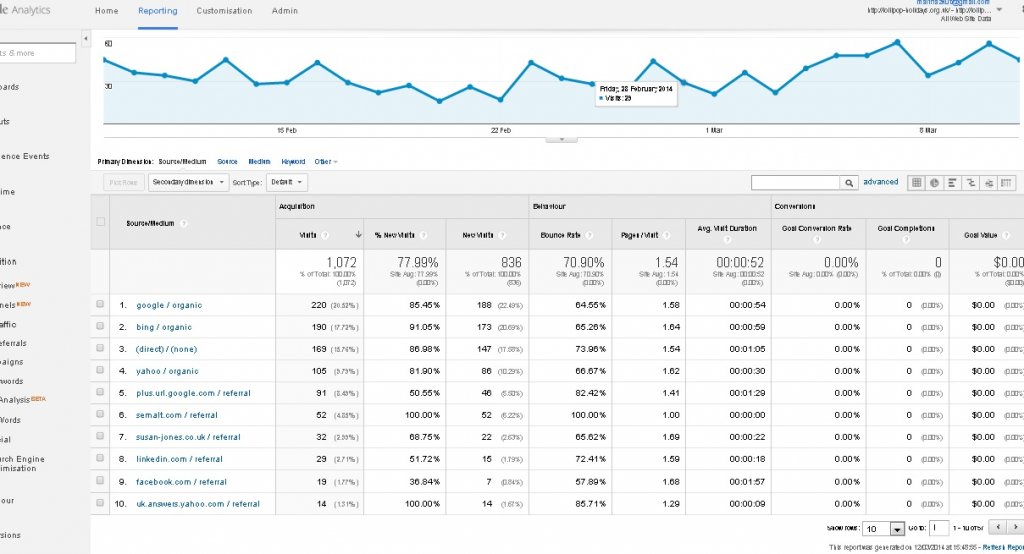Open help icon under Avg. Visit Duration header
The width and height of the screenshot is (1024, 554).
727,240
